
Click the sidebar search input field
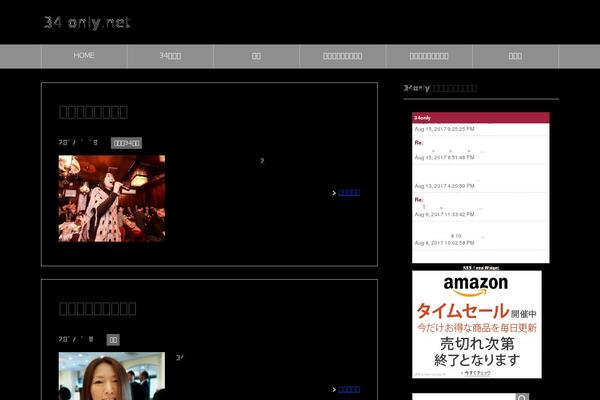click(464, 397)
